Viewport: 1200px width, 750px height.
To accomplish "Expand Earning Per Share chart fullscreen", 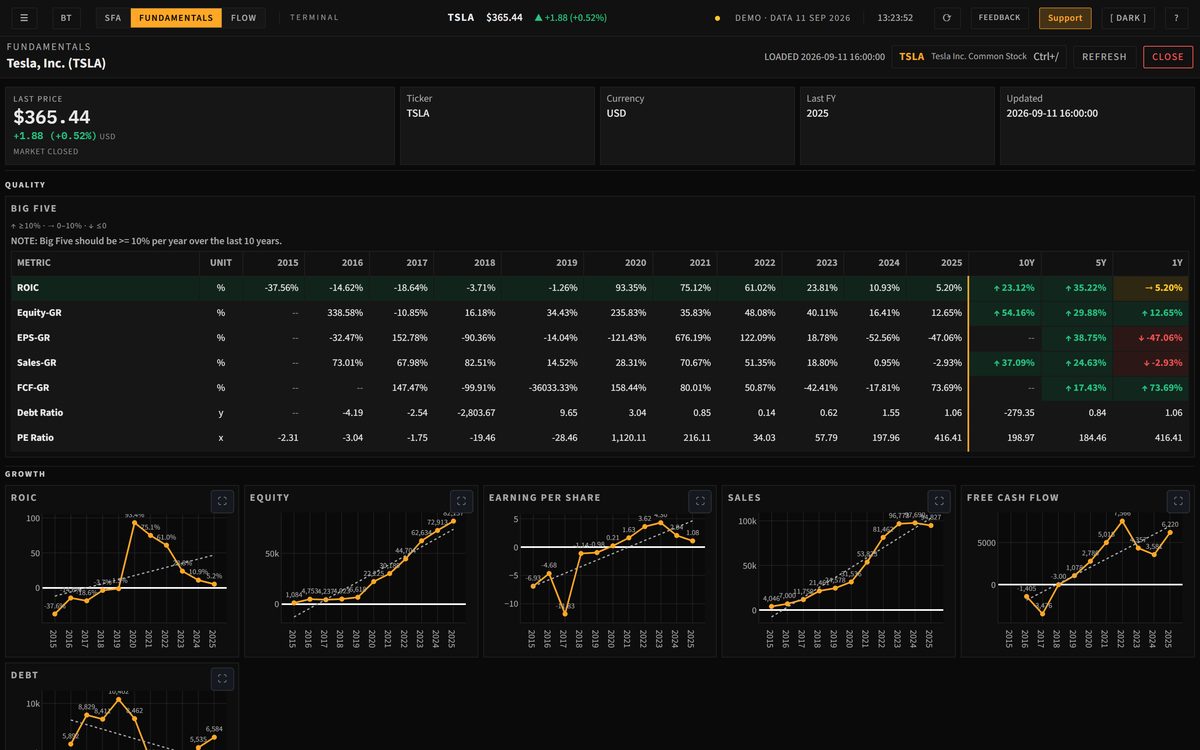I will [x=700, y=501].
